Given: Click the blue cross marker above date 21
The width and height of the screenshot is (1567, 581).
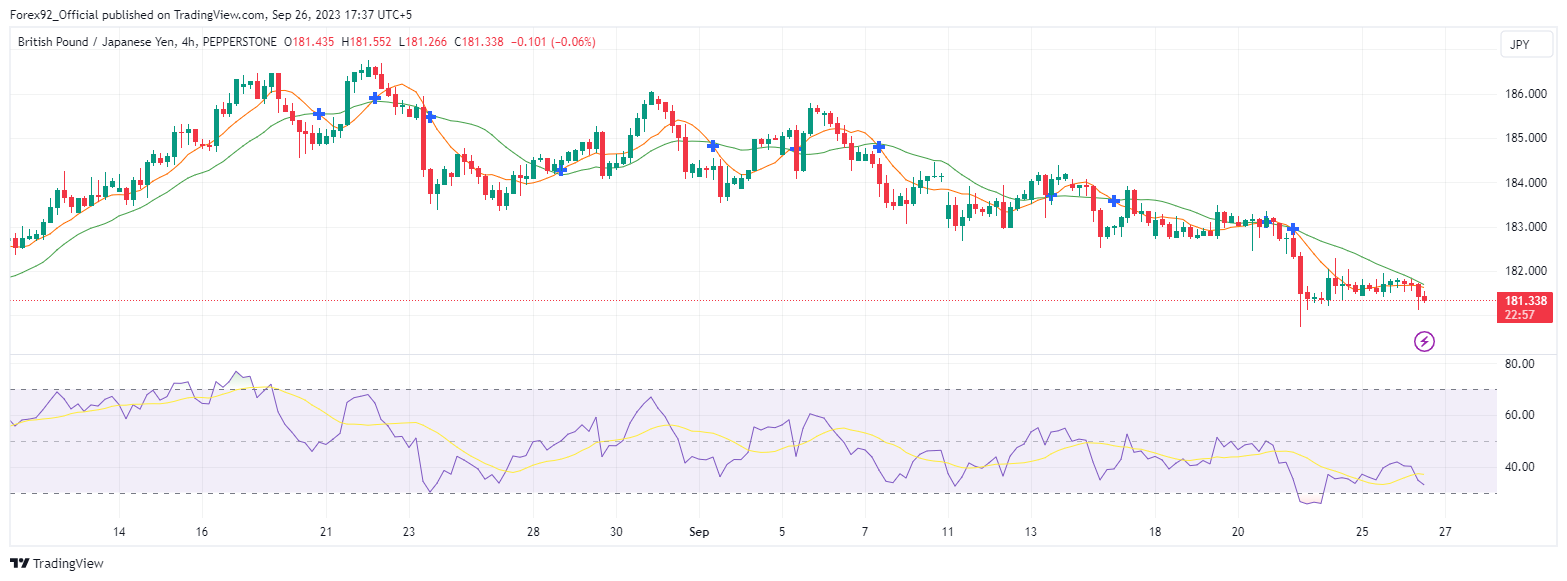Looking at the screenshot, I should (x=319, y=114).
